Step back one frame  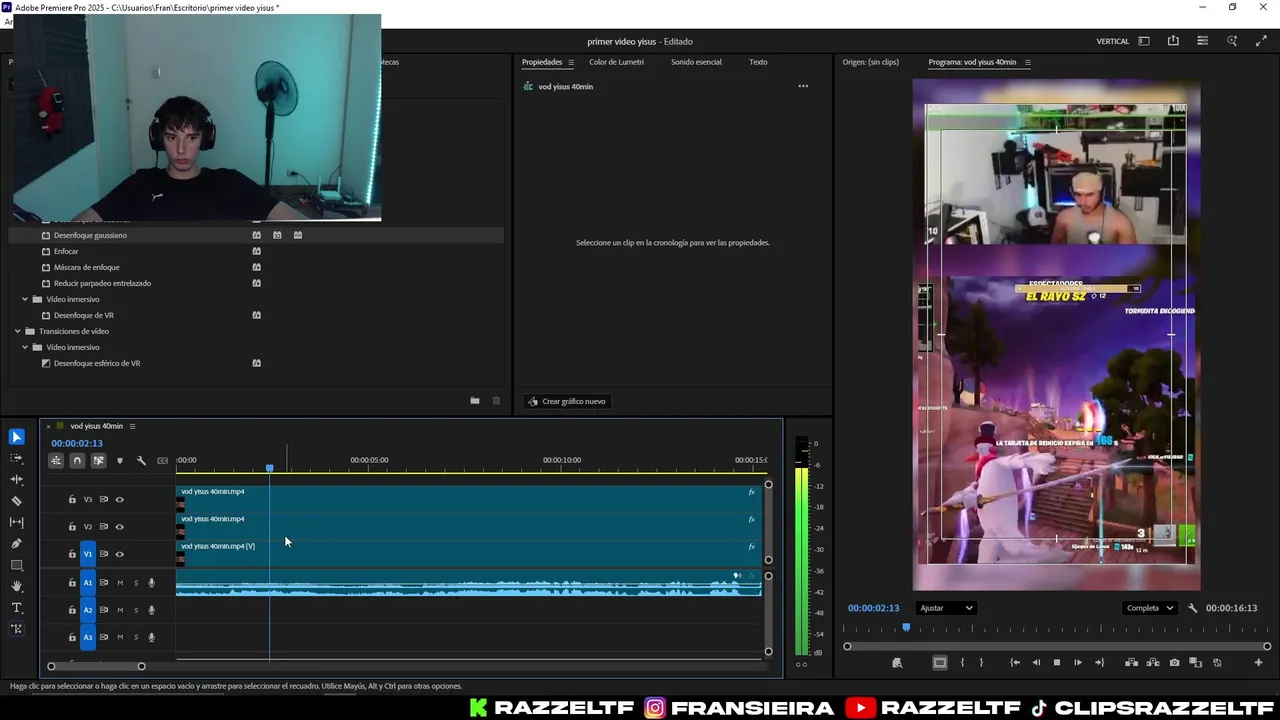1036,663
